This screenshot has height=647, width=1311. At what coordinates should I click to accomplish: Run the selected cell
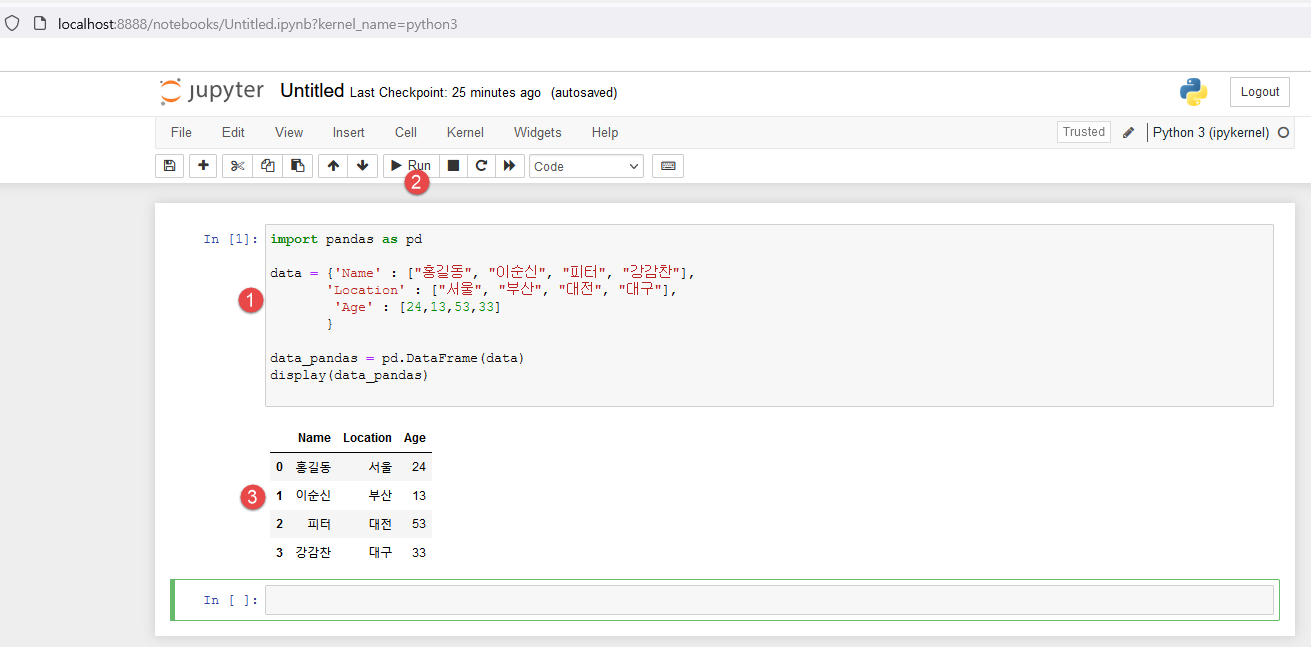click(410, 166)
